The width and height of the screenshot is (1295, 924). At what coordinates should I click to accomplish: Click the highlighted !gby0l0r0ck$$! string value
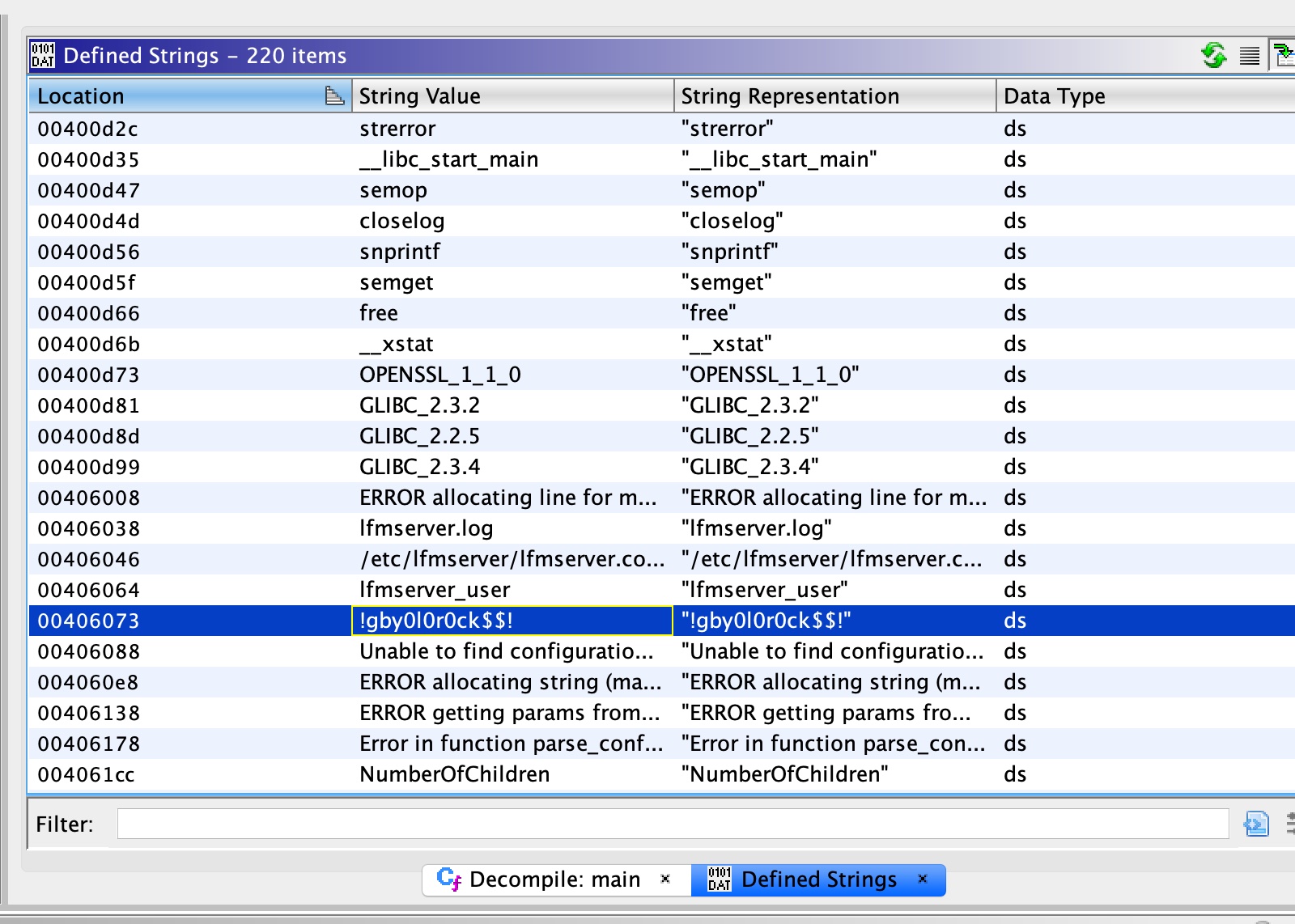pyautogui.click(x=512, y=621)
